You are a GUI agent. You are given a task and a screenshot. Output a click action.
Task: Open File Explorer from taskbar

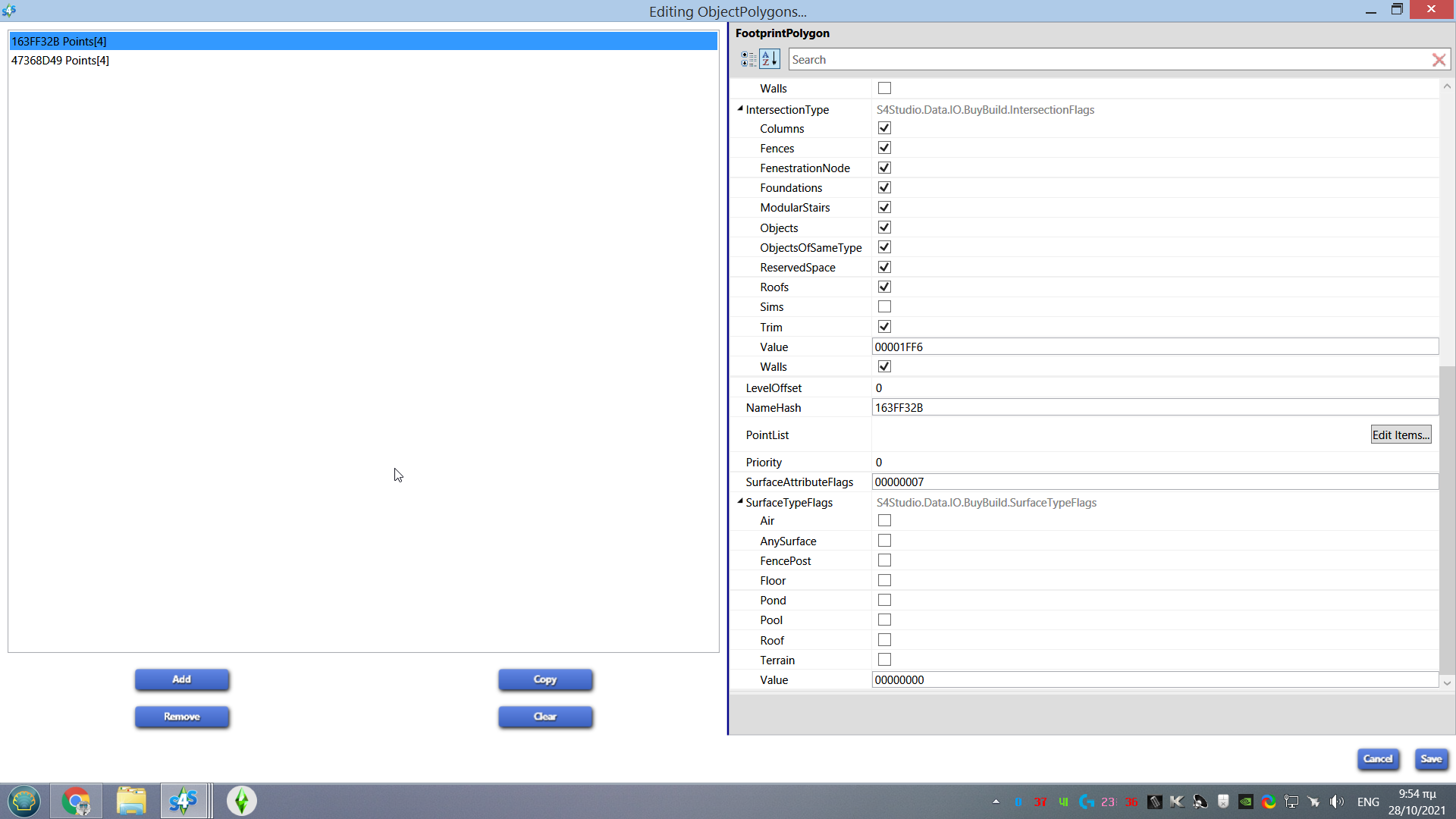coord(131,801)
